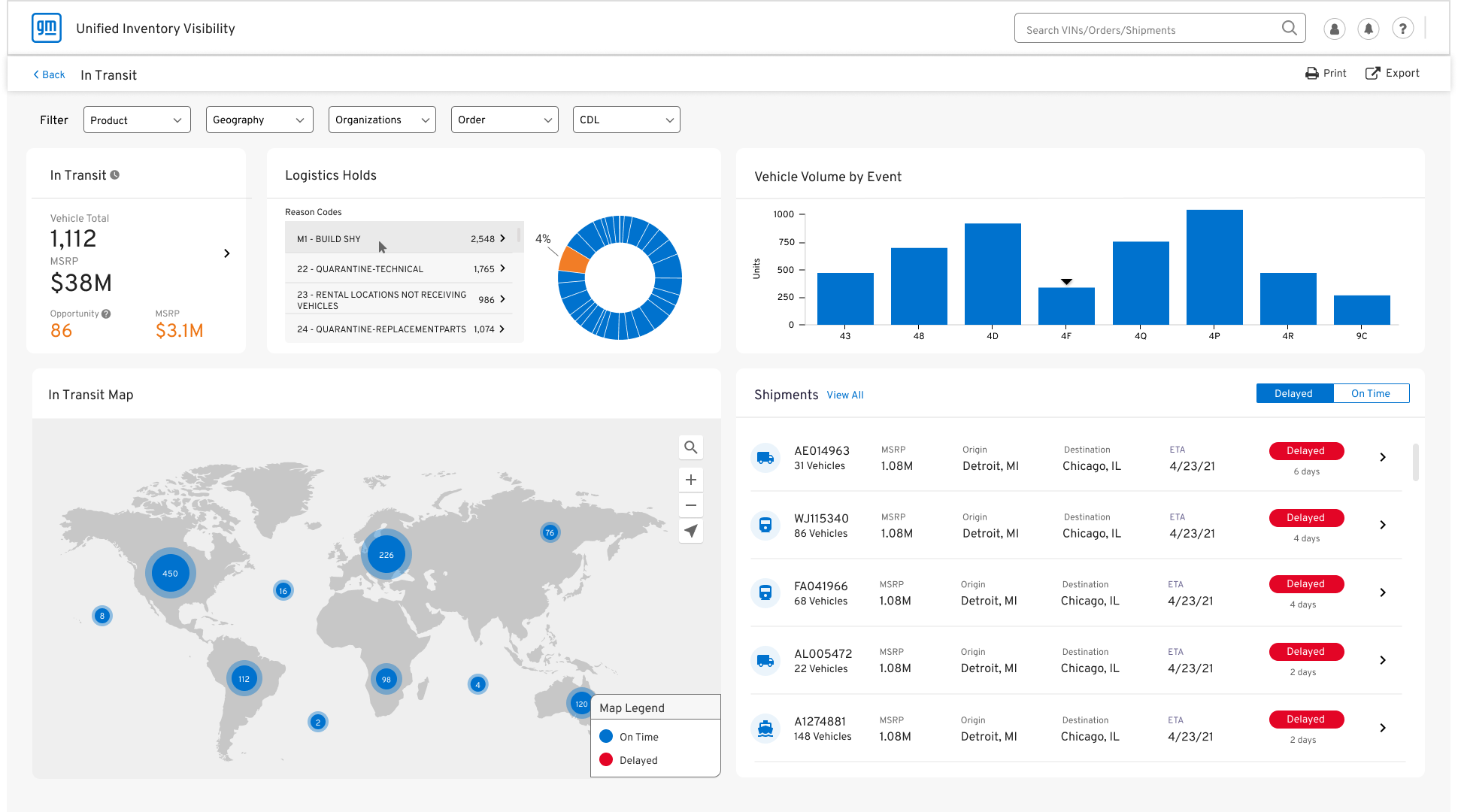Click the GM logo icon
This screenshot has width=1458, height=812.
(47, 29)
